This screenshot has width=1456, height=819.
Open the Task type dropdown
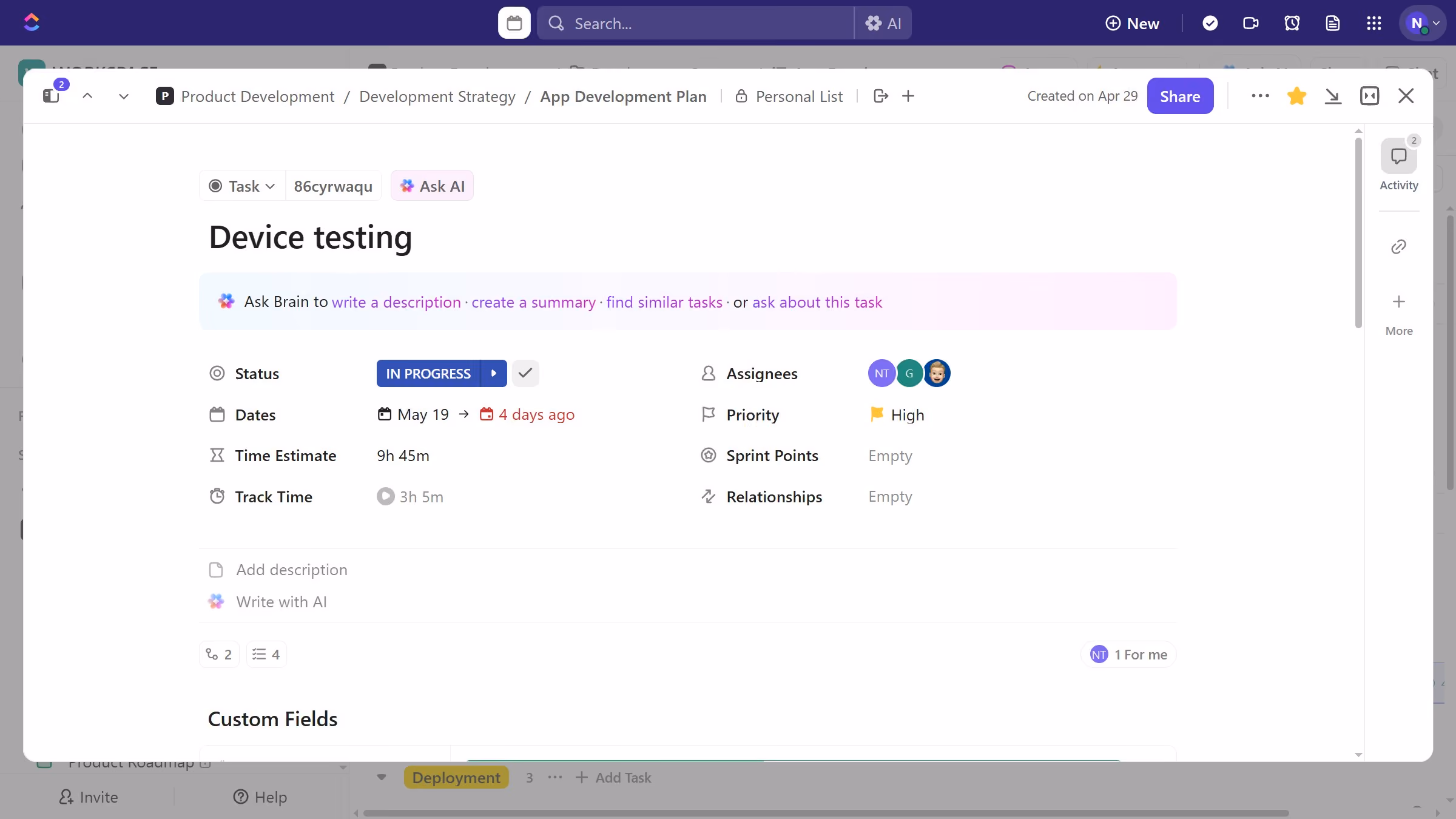pos(242,186)
